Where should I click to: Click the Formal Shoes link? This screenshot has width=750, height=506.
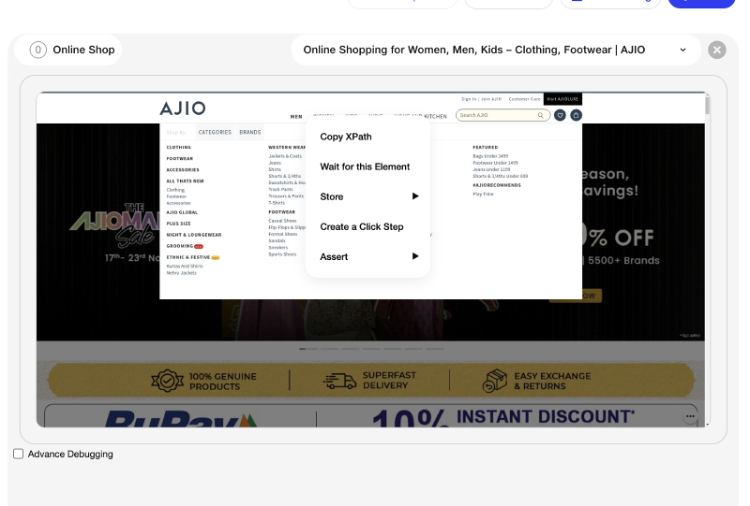(x=283, y=234)
